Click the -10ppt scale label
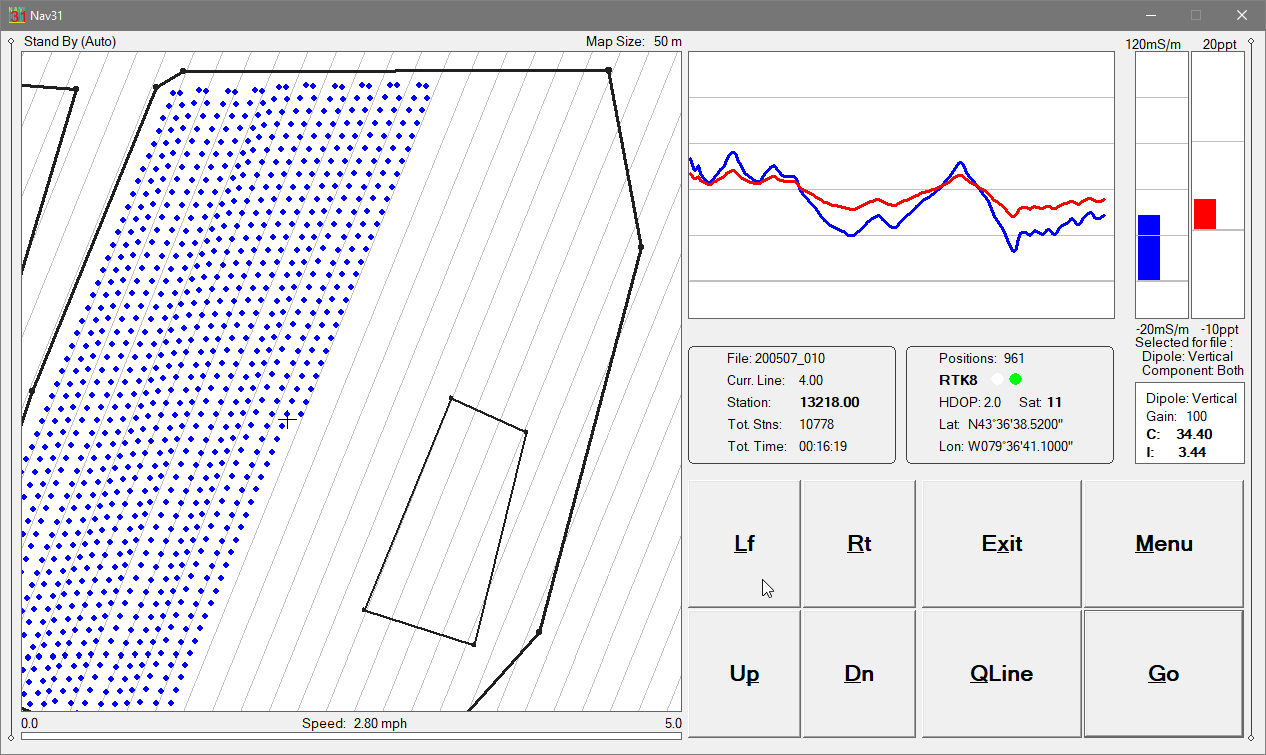The image size is (1266, 755). [x=1219, y=329]
